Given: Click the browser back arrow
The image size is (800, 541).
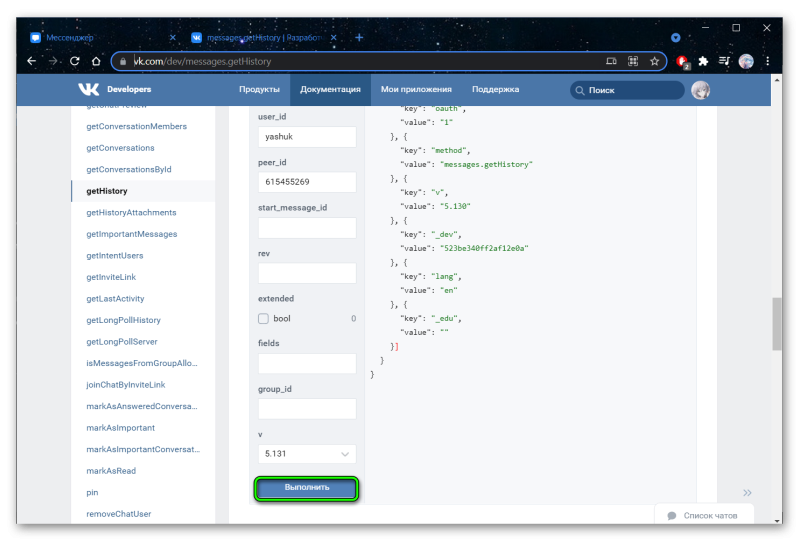Looking at the screenshot, I should tap(32, 61).
